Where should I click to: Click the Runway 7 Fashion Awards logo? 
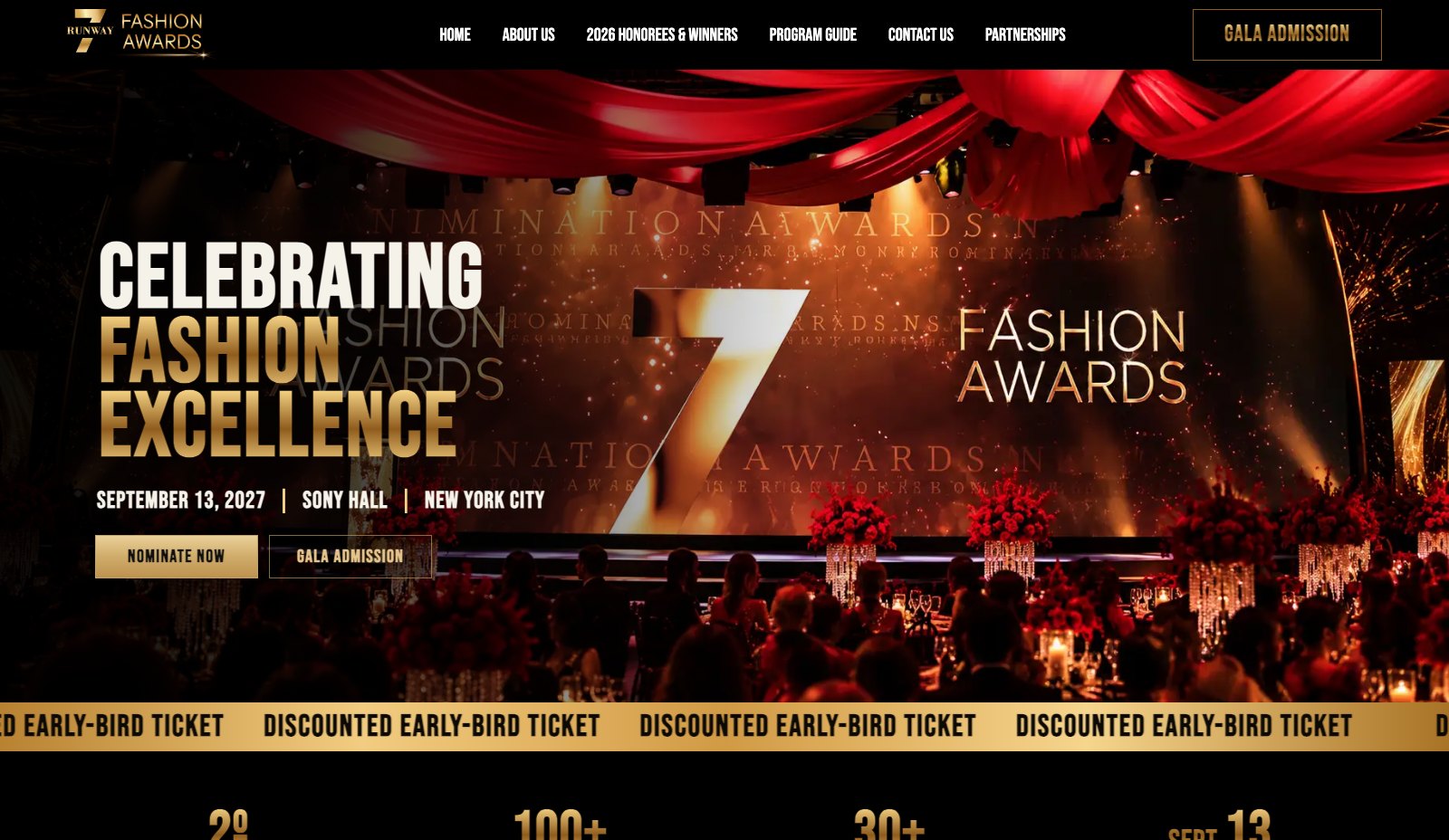click(x=137, y=33)
